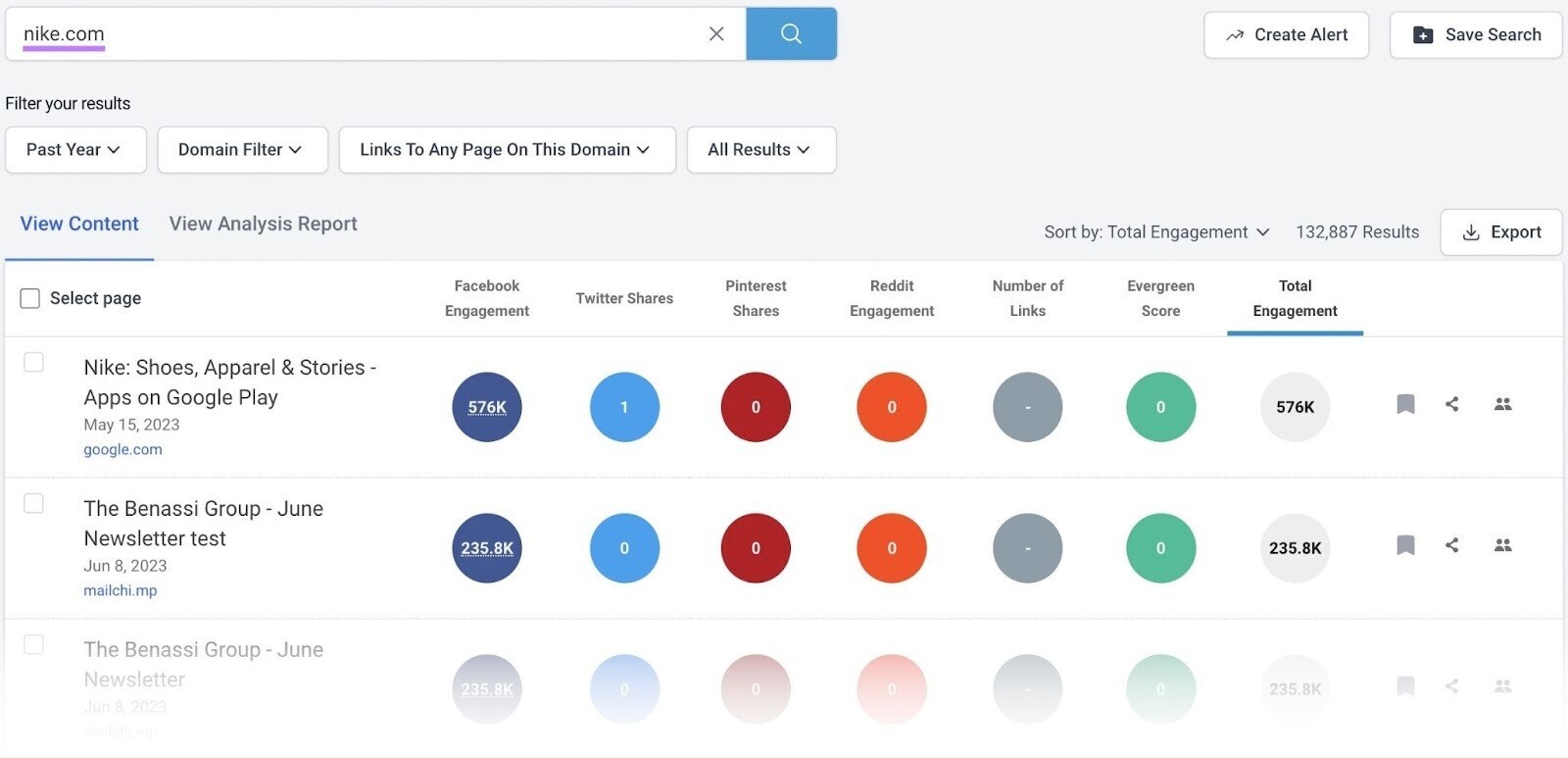1568x758 pixels.
Task: Click the 132,887 Results count
Action: (1357, 232)
